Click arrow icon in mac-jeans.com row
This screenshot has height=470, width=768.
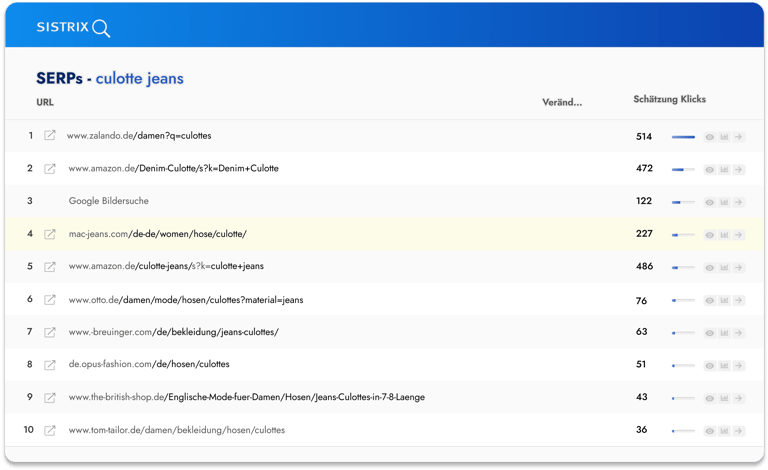tap(739, 235)
